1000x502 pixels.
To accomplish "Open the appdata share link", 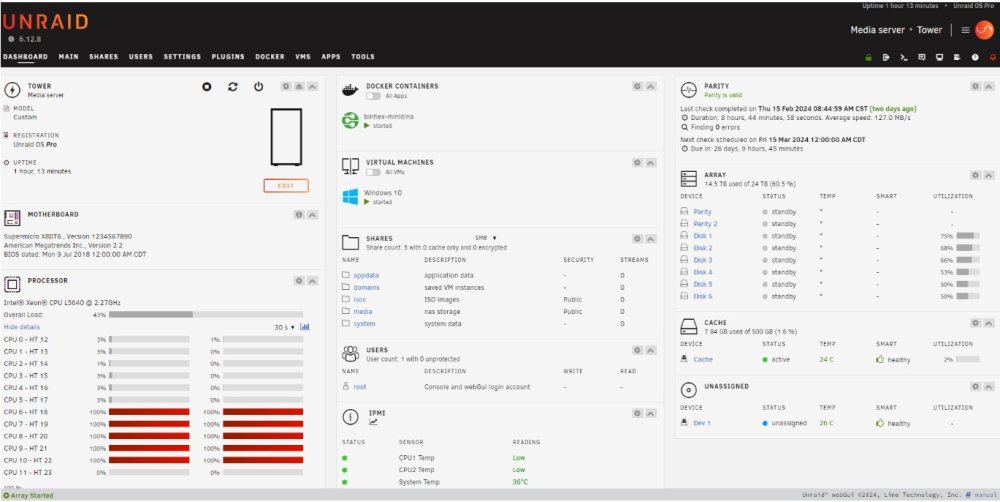I will coord(366,276).
